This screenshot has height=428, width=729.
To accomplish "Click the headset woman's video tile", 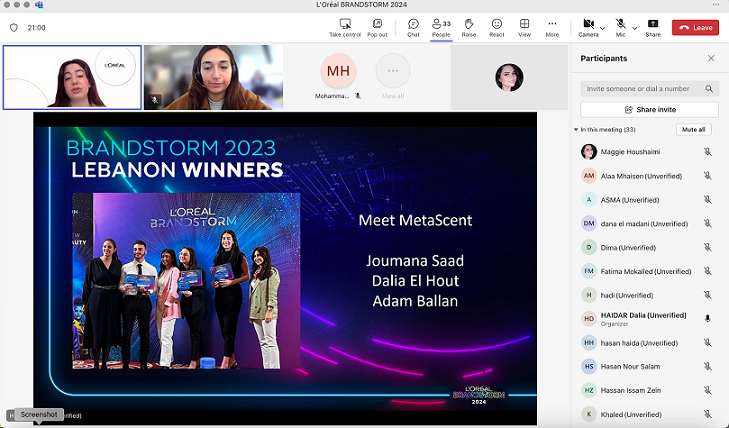I will (x=213, y=77).
